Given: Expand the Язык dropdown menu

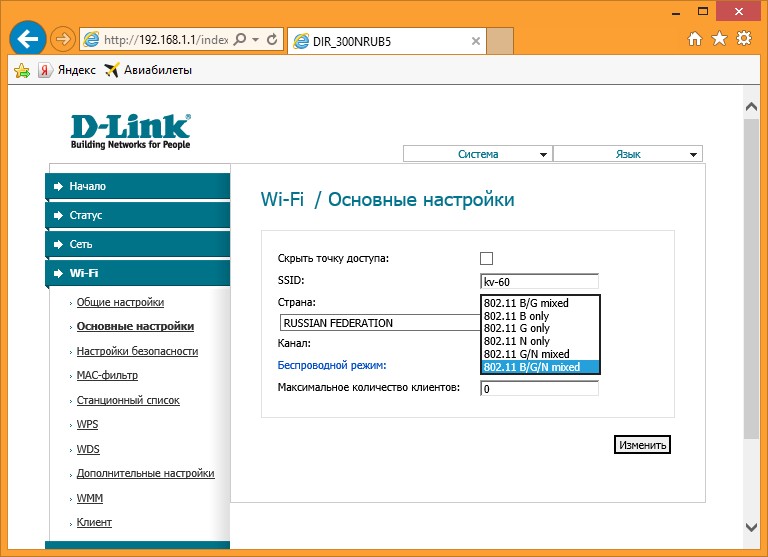Looking at the screenshot, I should [x=628, y=154].
